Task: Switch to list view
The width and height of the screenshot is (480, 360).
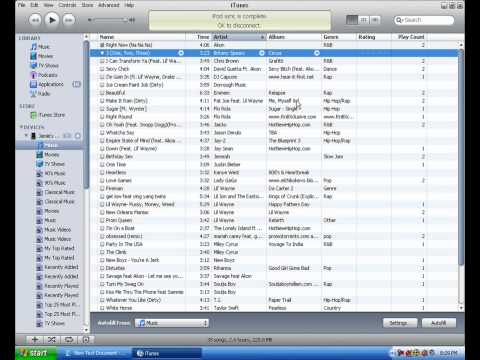Action: pyautogui.click(x=352, y=20)
